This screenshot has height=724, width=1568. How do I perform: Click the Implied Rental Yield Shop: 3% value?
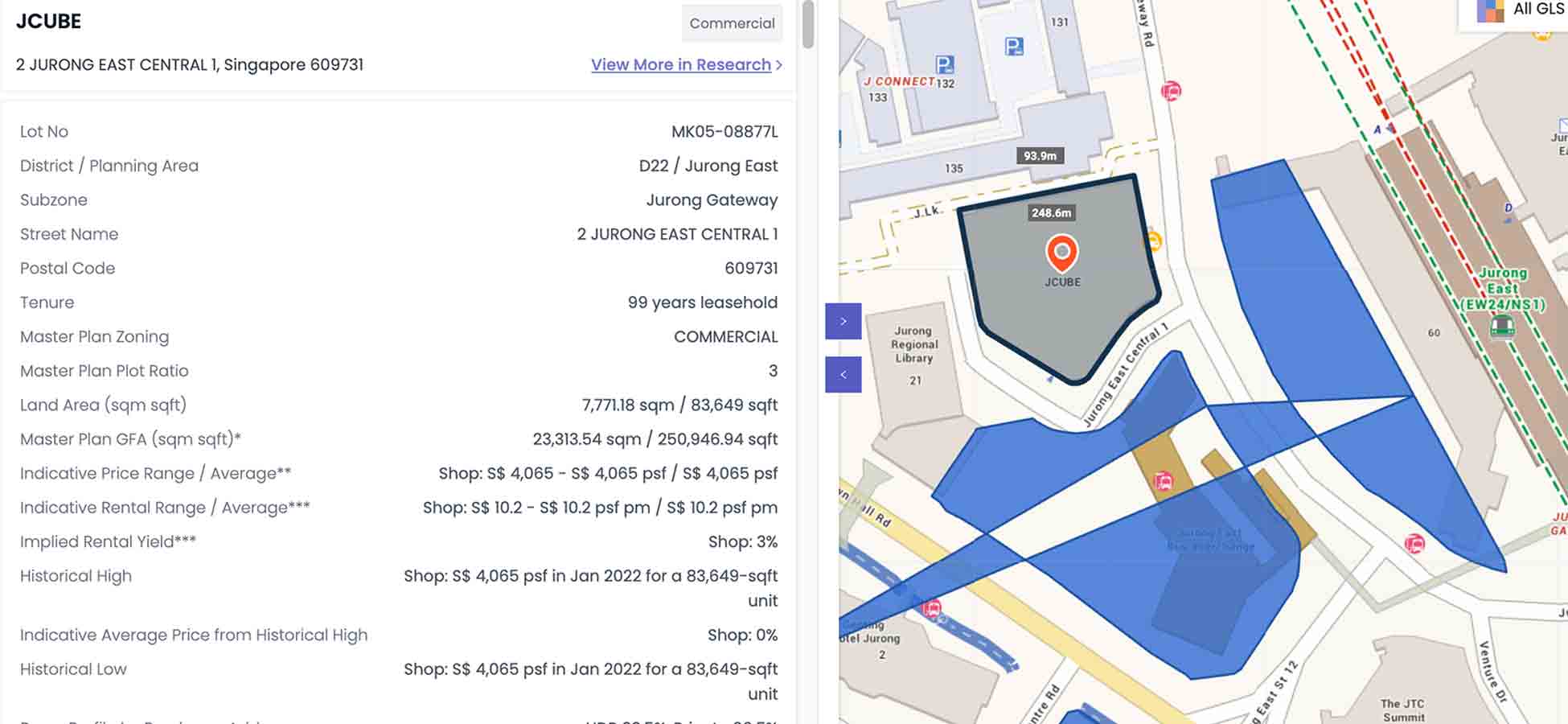point(742,541)
